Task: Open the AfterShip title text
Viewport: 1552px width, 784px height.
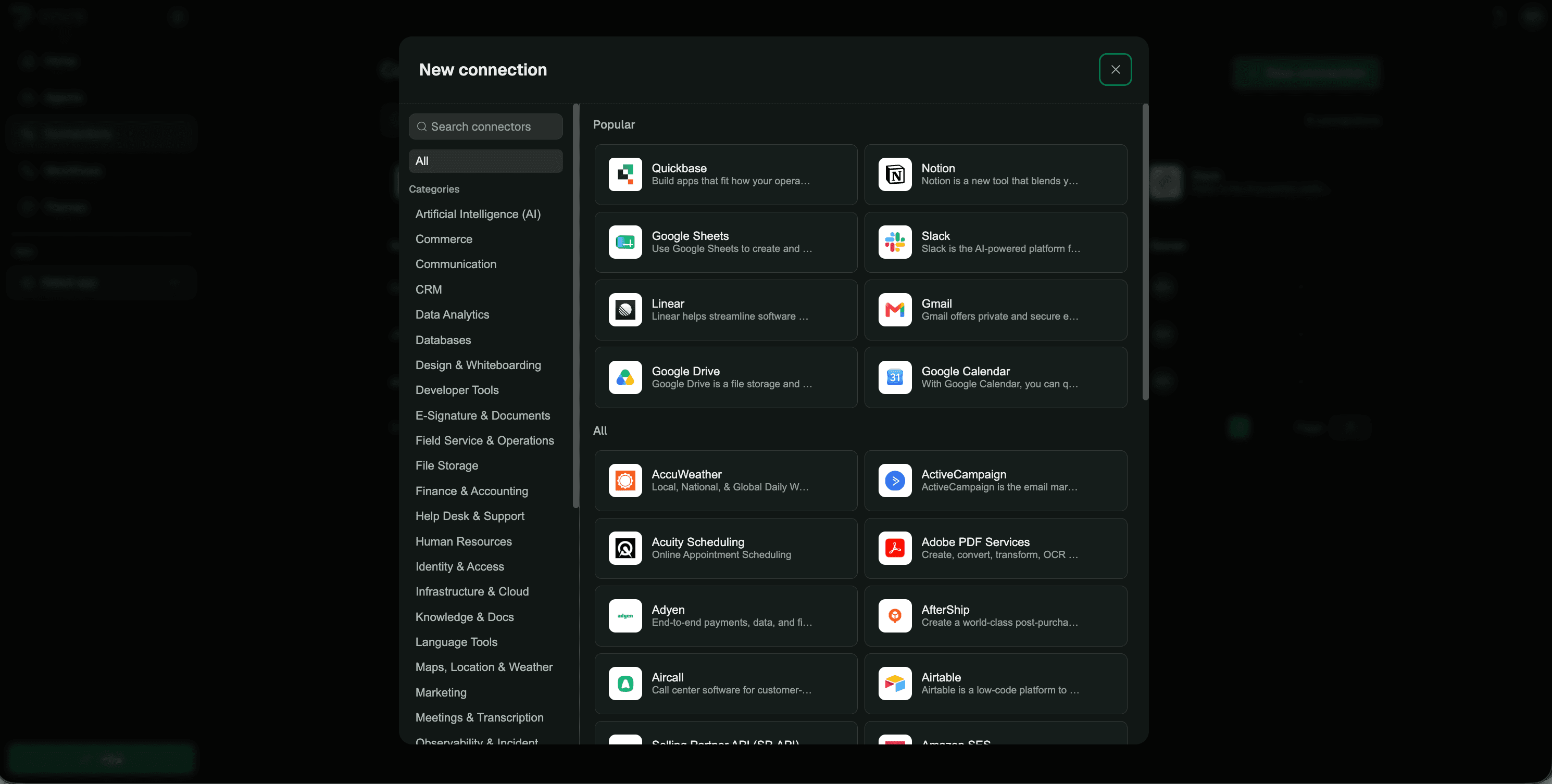Action: 945,610
